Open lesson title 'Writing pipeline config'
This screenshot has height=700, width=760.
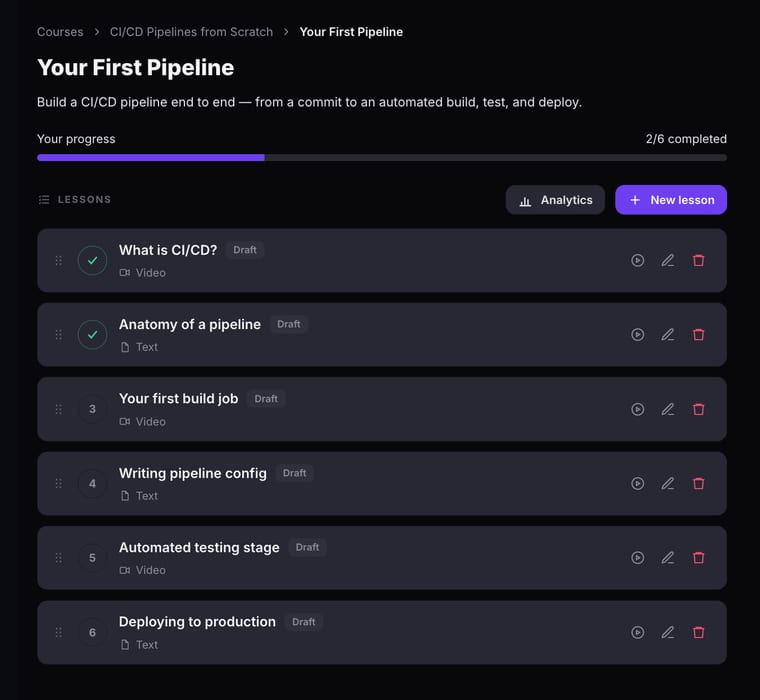[x=192, y=473]
